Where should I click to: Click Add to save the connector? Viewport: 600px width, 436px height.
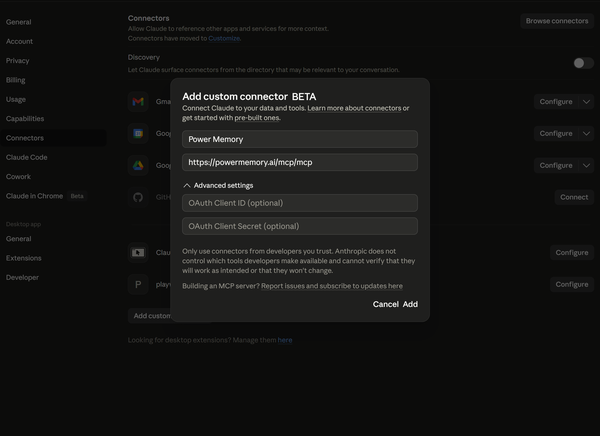coord(410,304)
